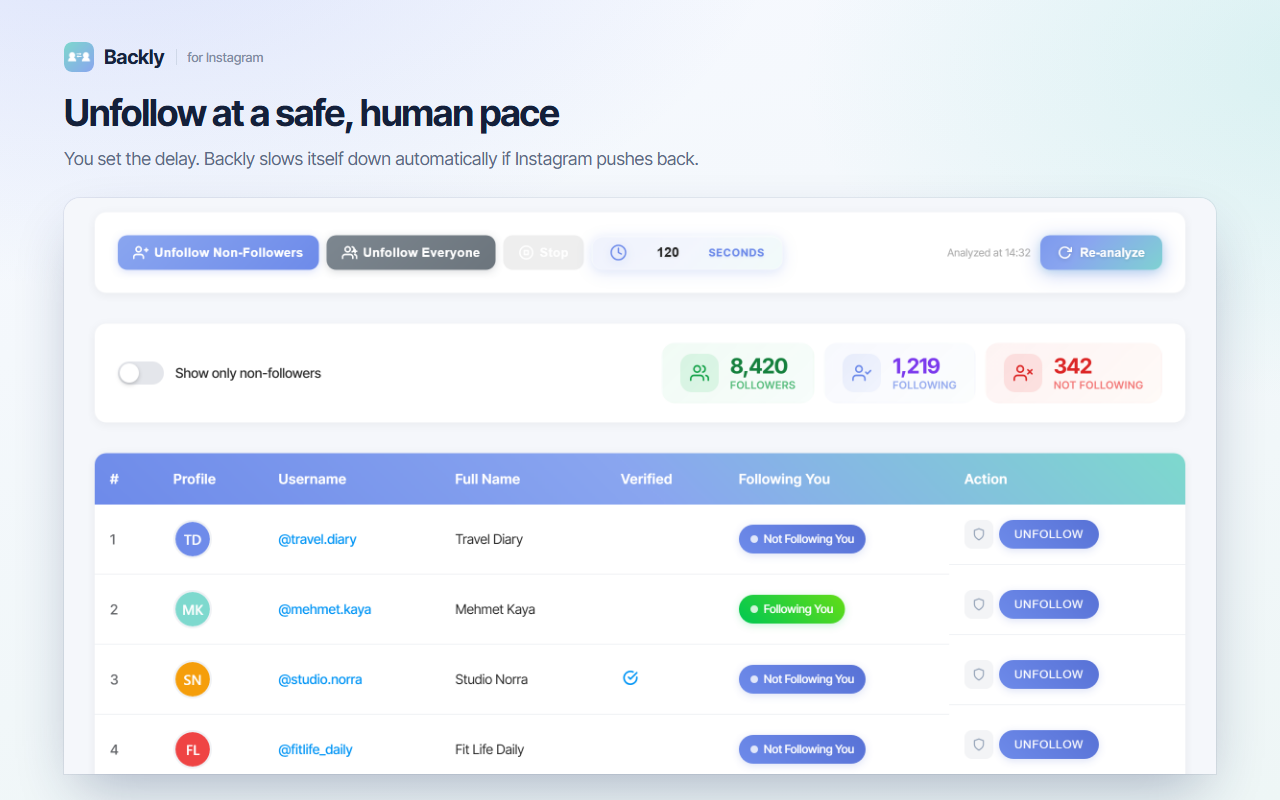Click the clock icon beside 120 seconds

coord(618,253)
